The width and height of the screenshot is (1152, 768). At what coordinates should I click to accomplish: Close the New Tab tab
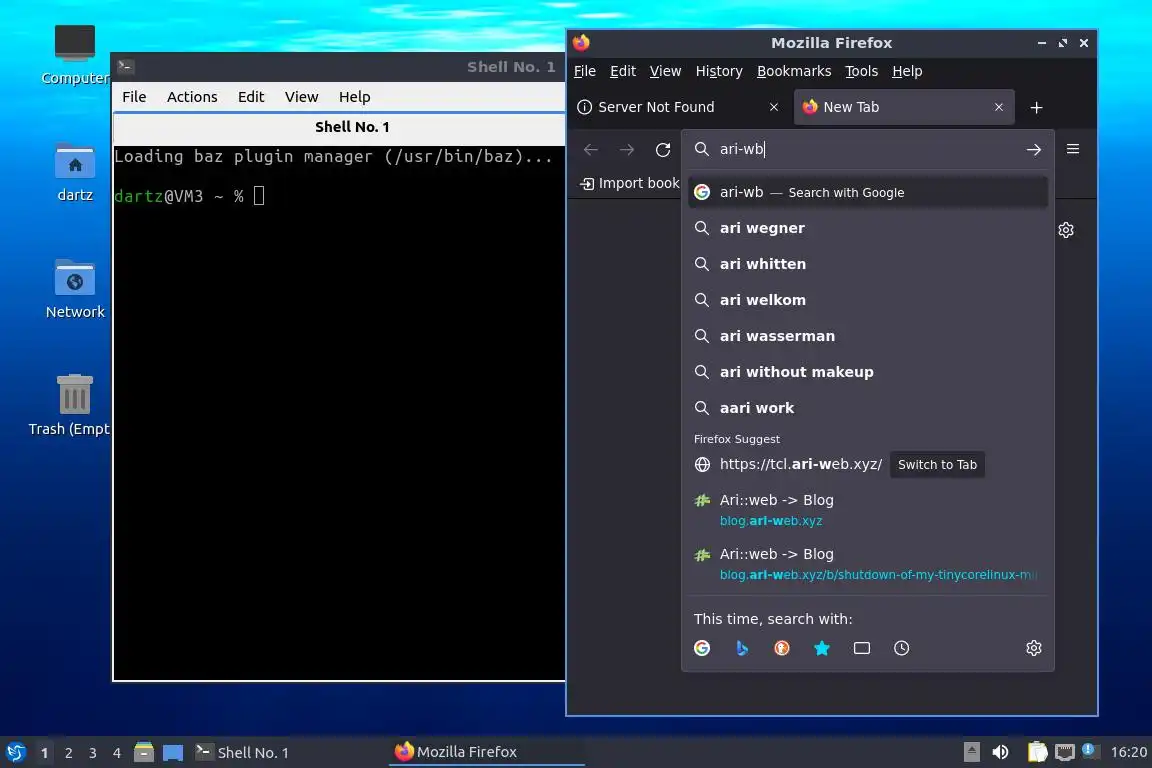[998, 107]
